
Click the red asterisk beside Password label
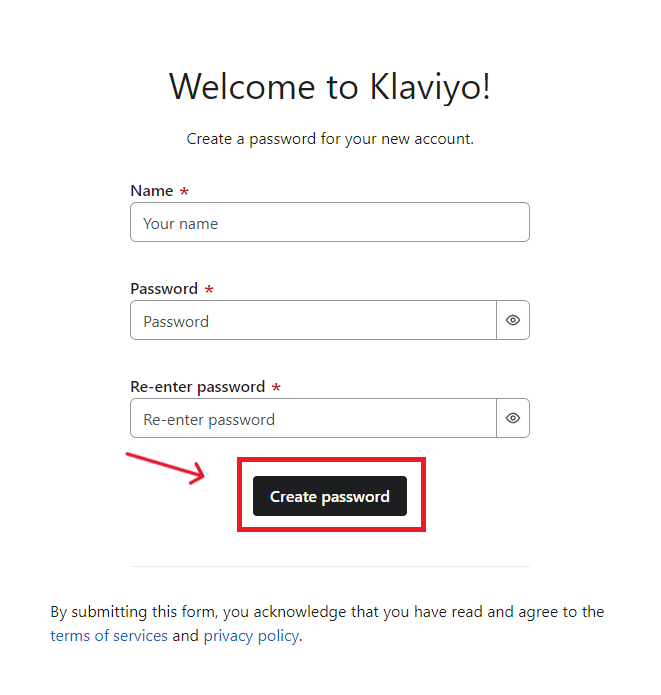[209, 289]
